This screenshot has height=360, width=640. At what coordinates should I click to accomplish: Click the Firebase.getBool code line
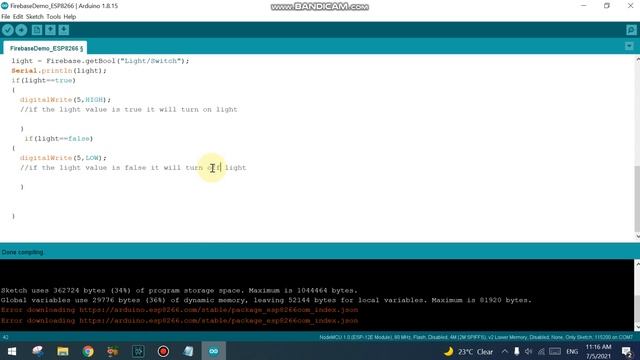click(100, 61)
